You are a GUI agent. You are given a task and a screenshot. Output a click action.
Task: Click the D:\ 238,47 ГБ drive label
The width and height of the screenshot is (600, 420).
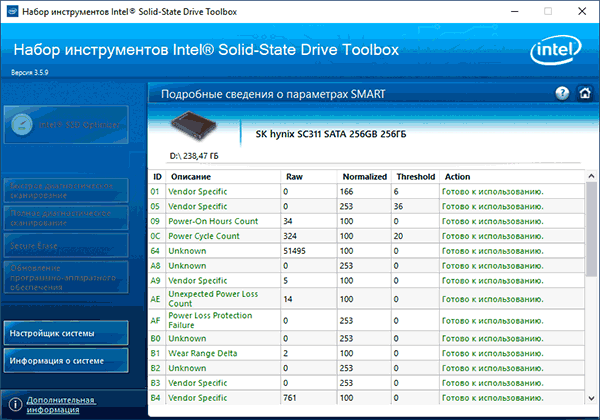[x=194, y=156]
